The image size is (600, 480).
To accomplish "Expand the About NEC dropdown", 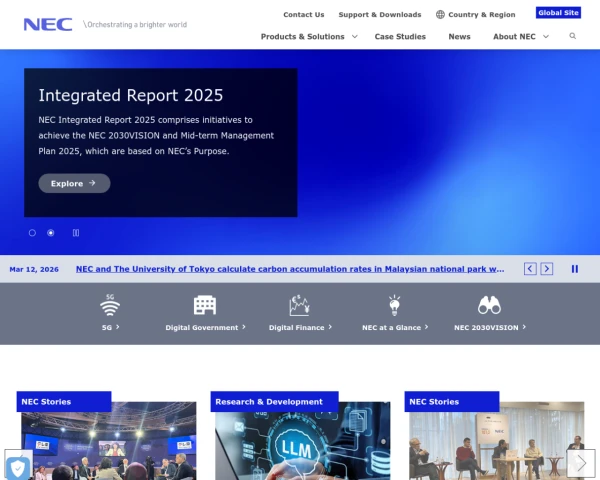I will [x=520, y=36].
